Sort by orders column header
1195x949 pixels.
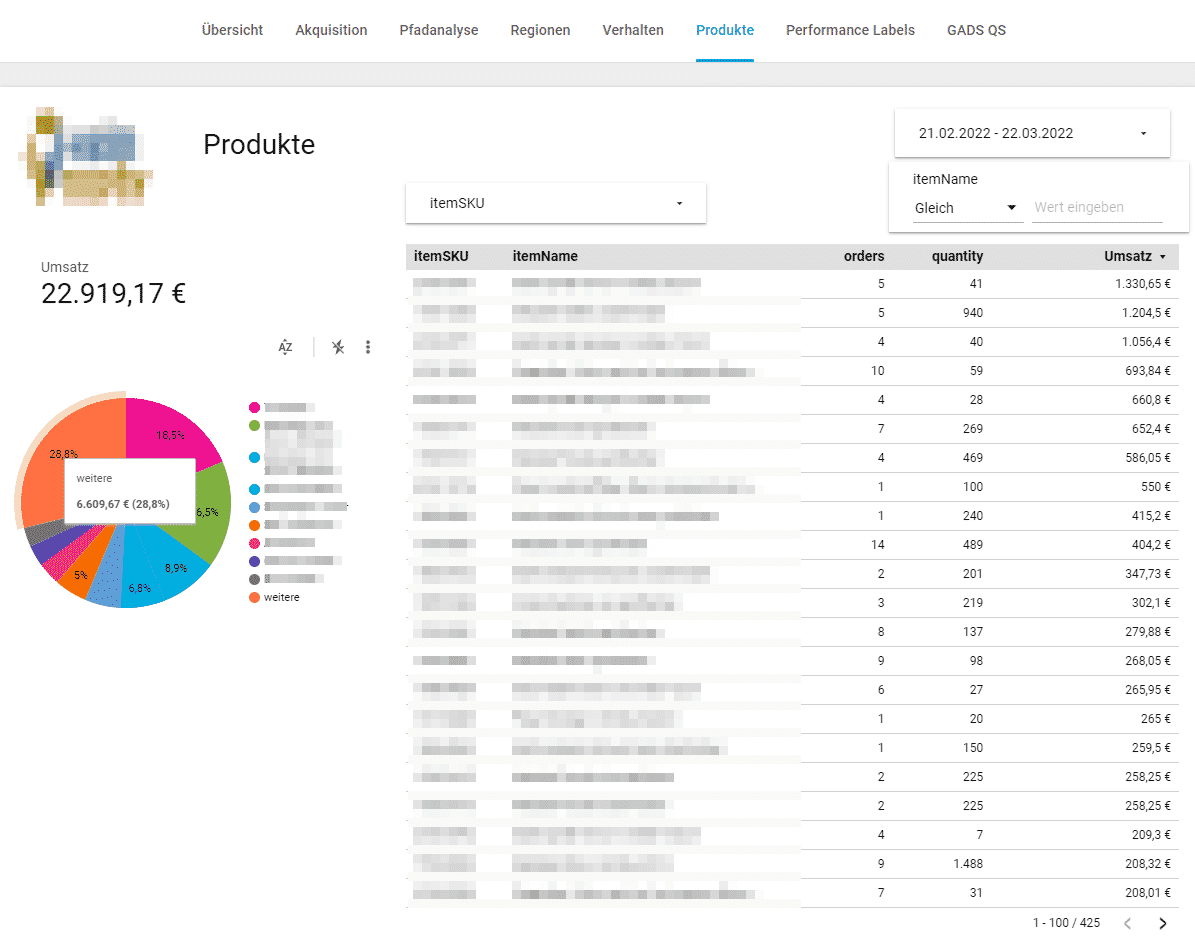863,256
